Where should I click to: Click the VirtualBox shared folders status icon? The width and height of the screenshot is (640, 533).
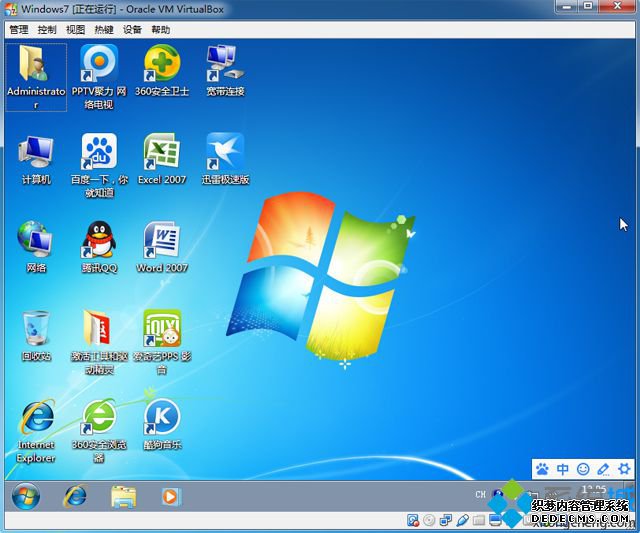coord(478,520)
